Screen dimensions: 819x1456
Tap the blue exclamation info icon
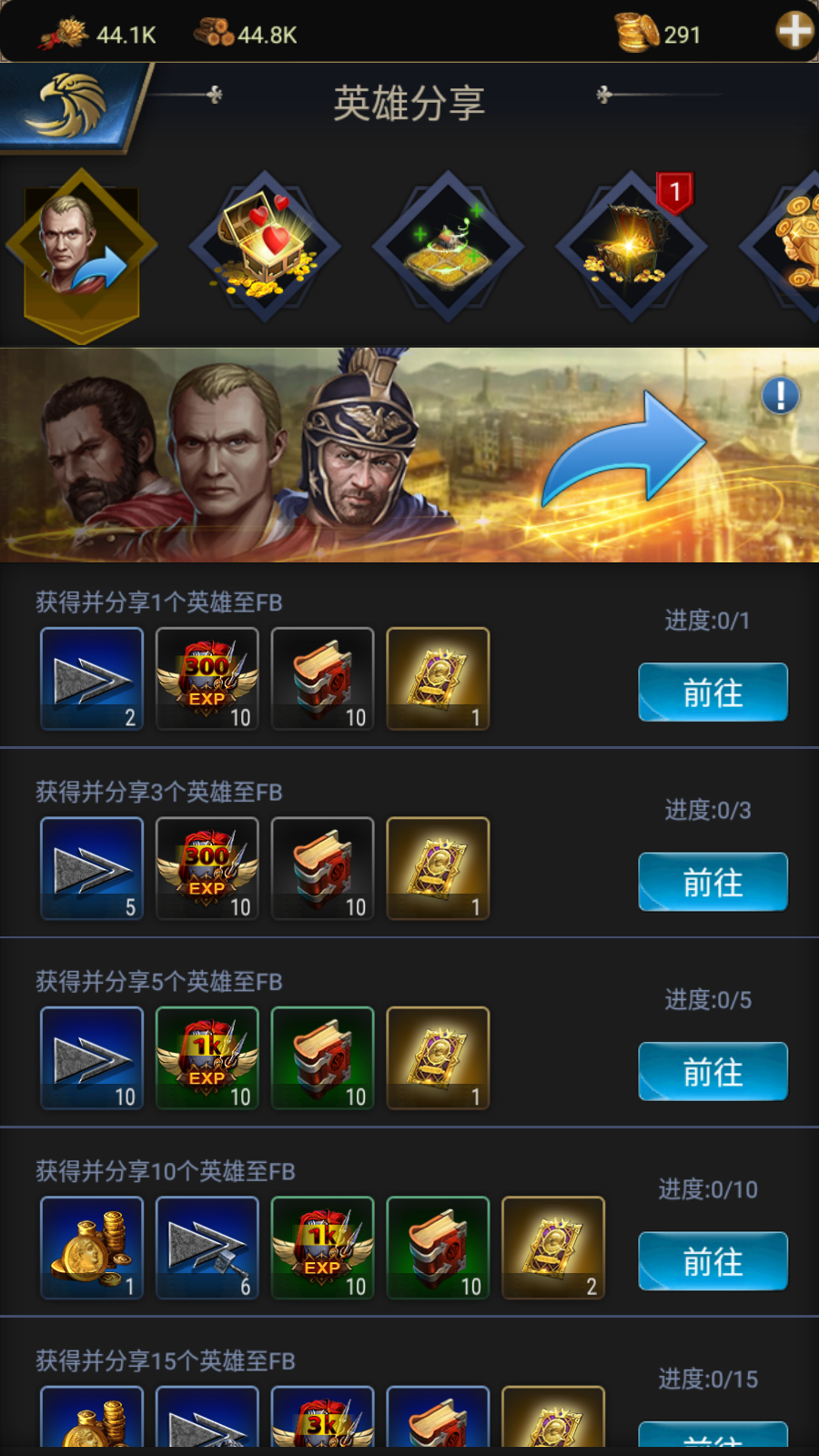pyautogui.click(x=780, y=395)
